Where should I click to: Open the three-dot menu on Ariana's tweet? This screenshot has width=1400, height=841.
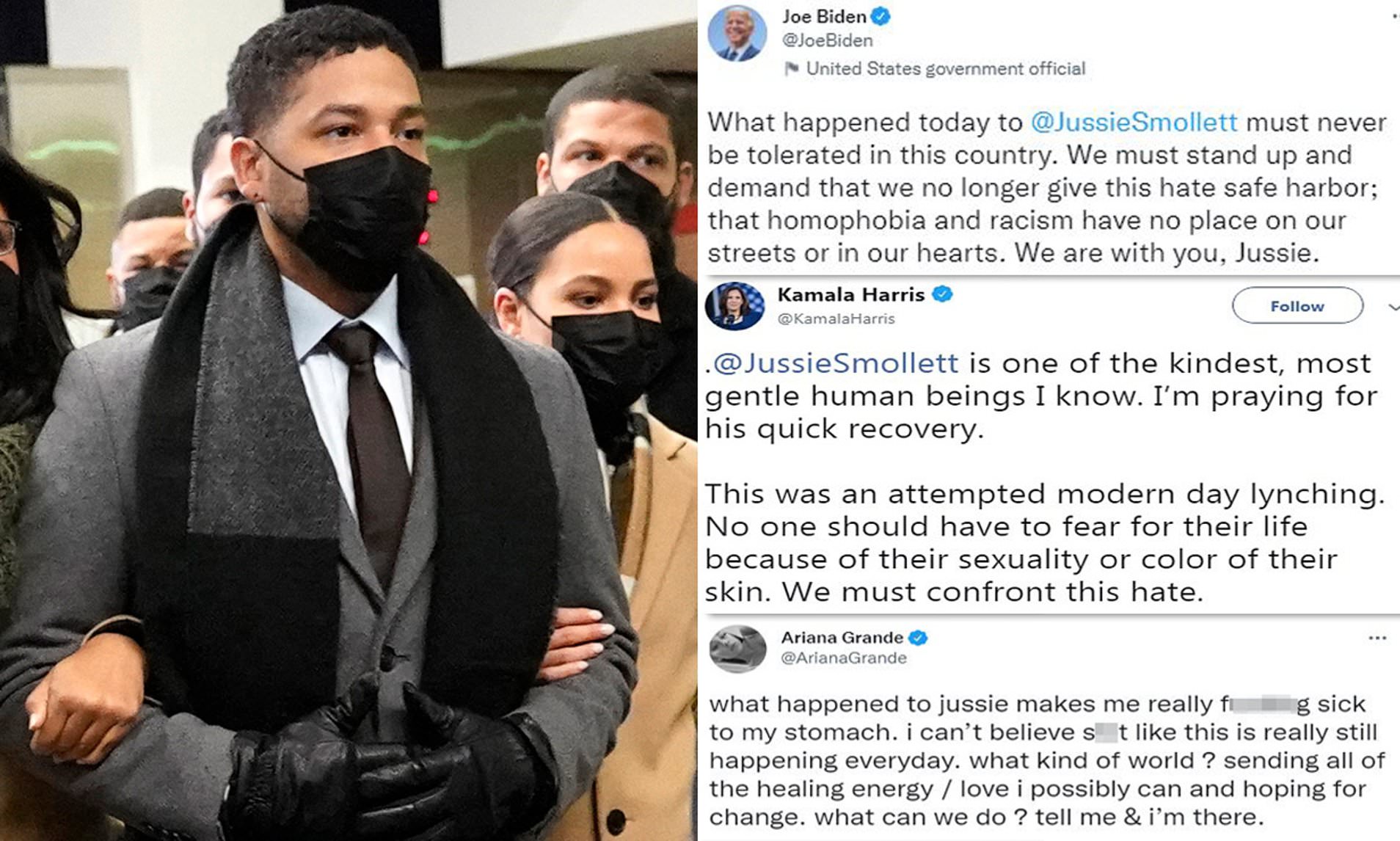point(1377,638)
